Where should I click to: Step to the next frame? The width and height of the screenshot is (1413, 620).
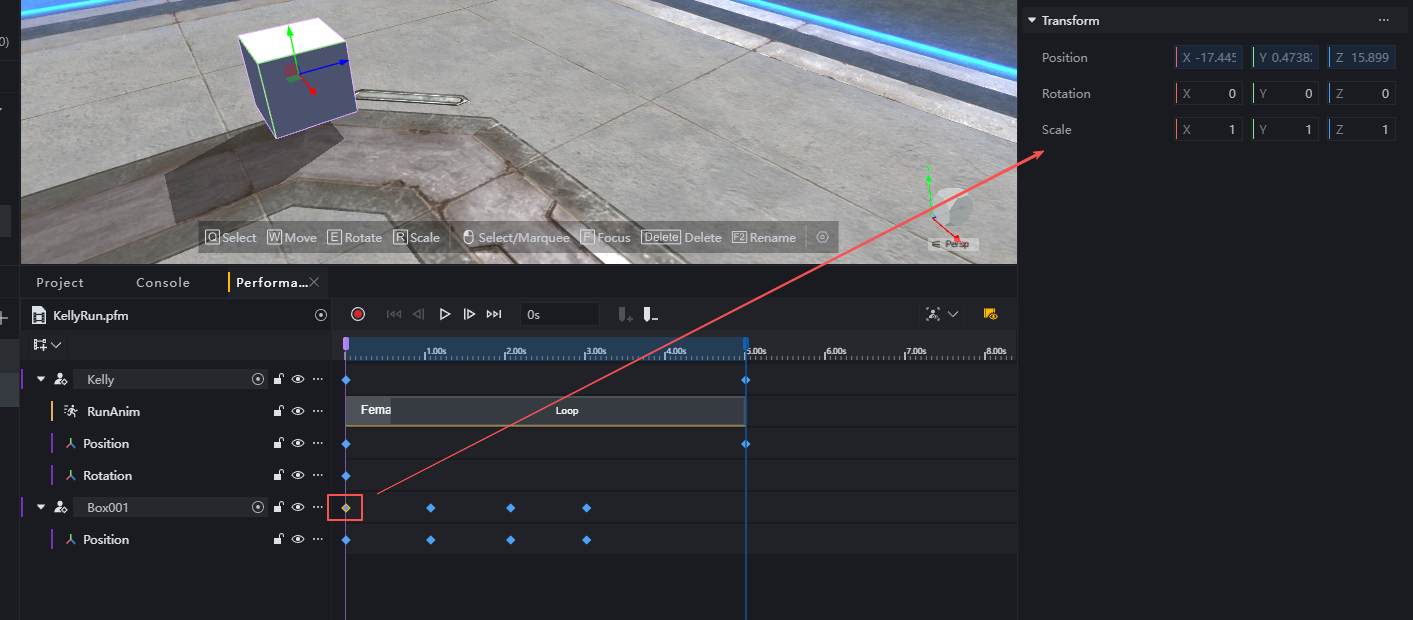(x=469, y=314)
